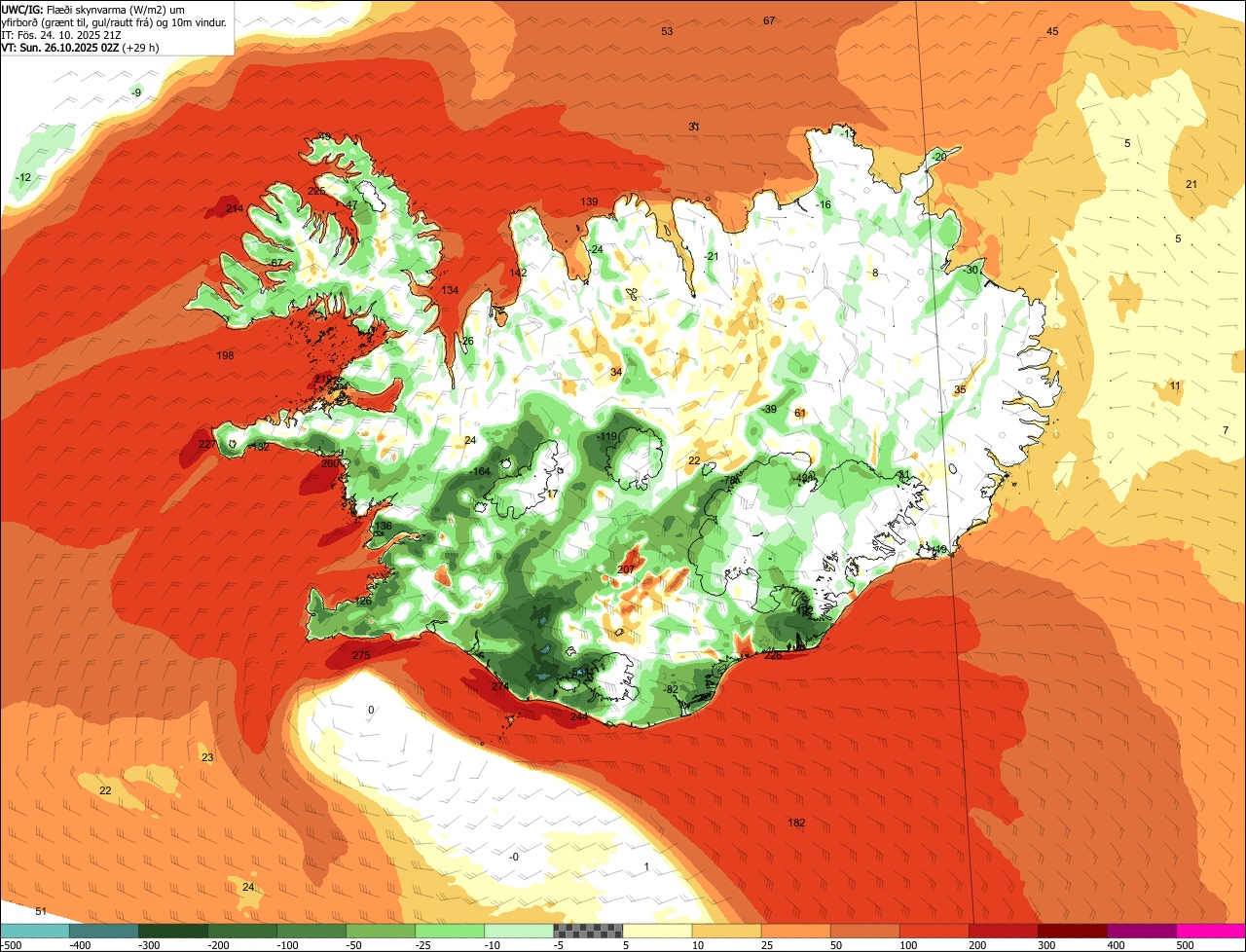Click the '226' value on the southeast coast

tap(773, 655)
